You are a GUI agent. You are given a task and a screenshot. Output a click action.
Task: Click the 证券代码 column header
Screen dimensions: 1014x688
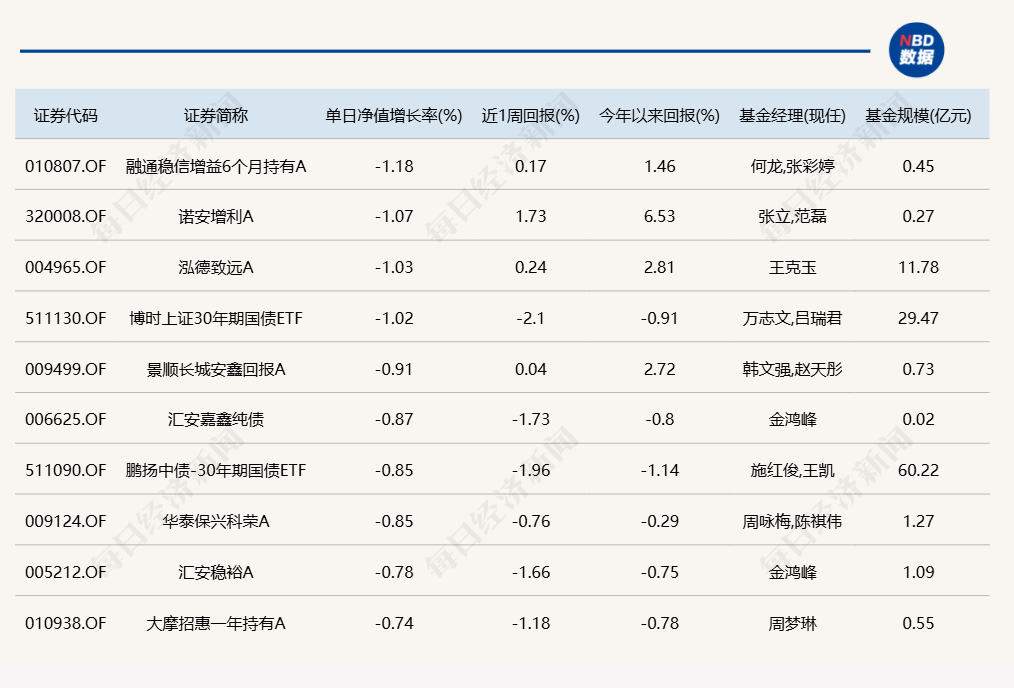66,115
